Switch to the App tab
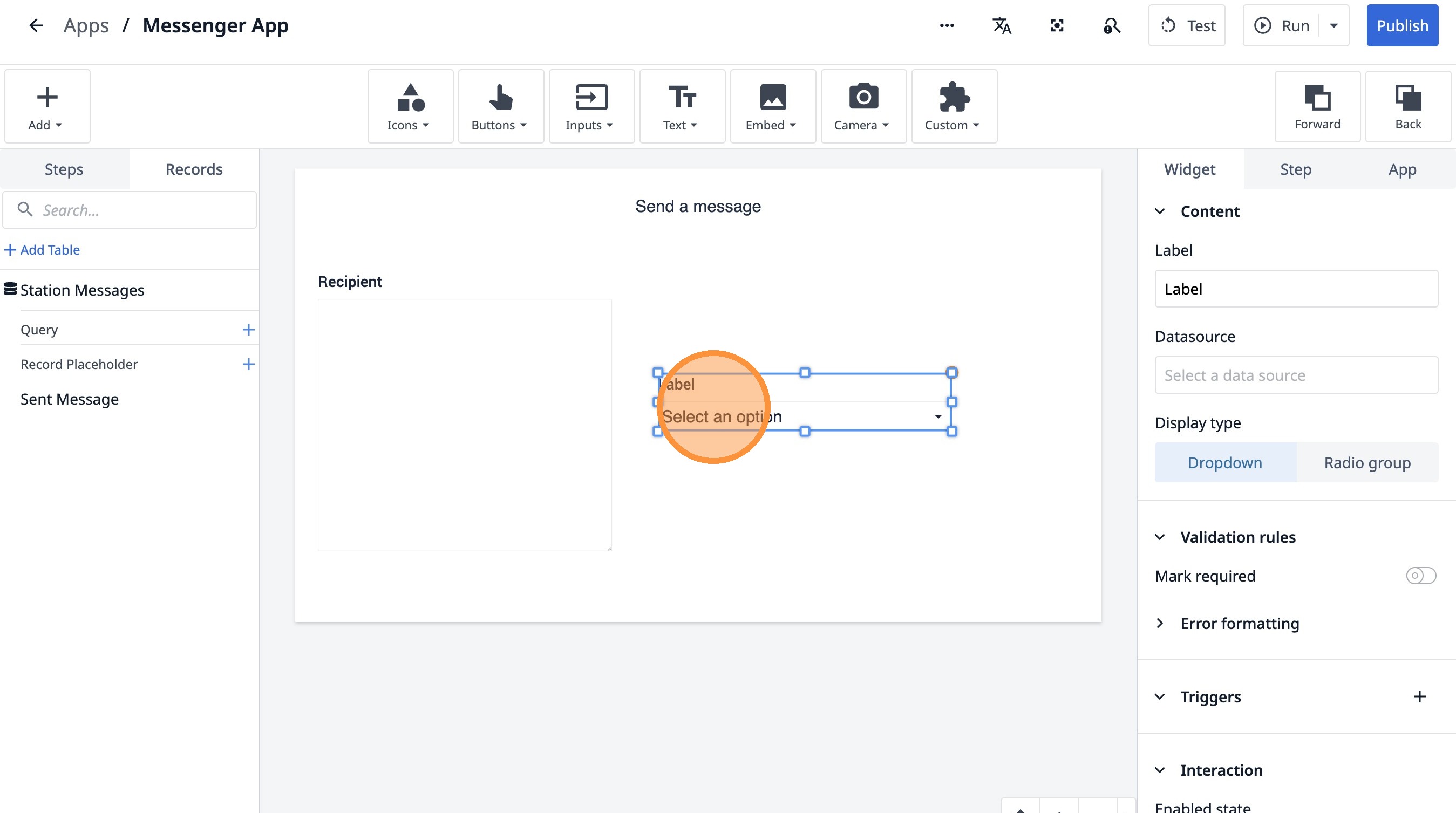This screenshot has width=1456, height=813. (x=1401, y=169)
